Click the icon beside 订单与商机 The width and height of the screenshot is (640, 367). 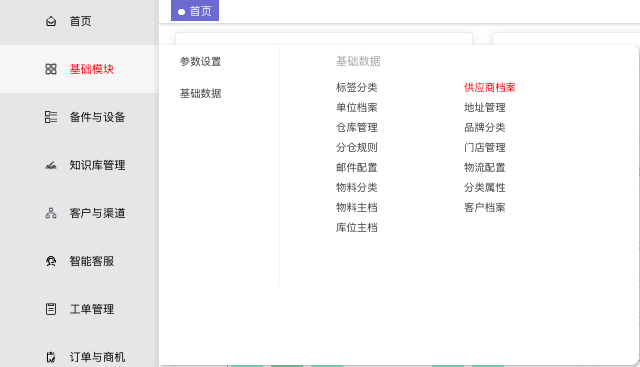coord(51,357)
